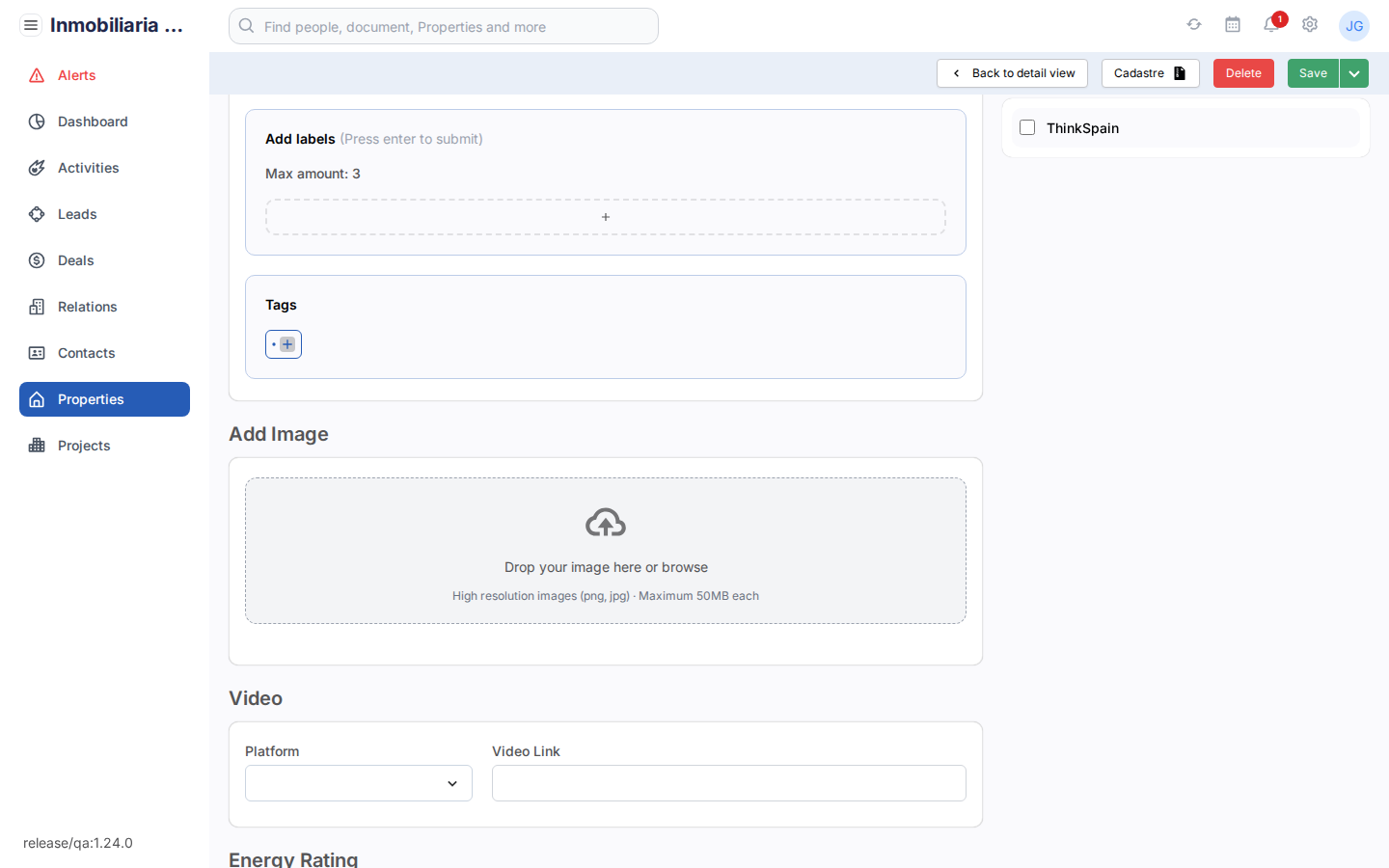
Task: Open the Platform dropdown
Action: (359, 783)
